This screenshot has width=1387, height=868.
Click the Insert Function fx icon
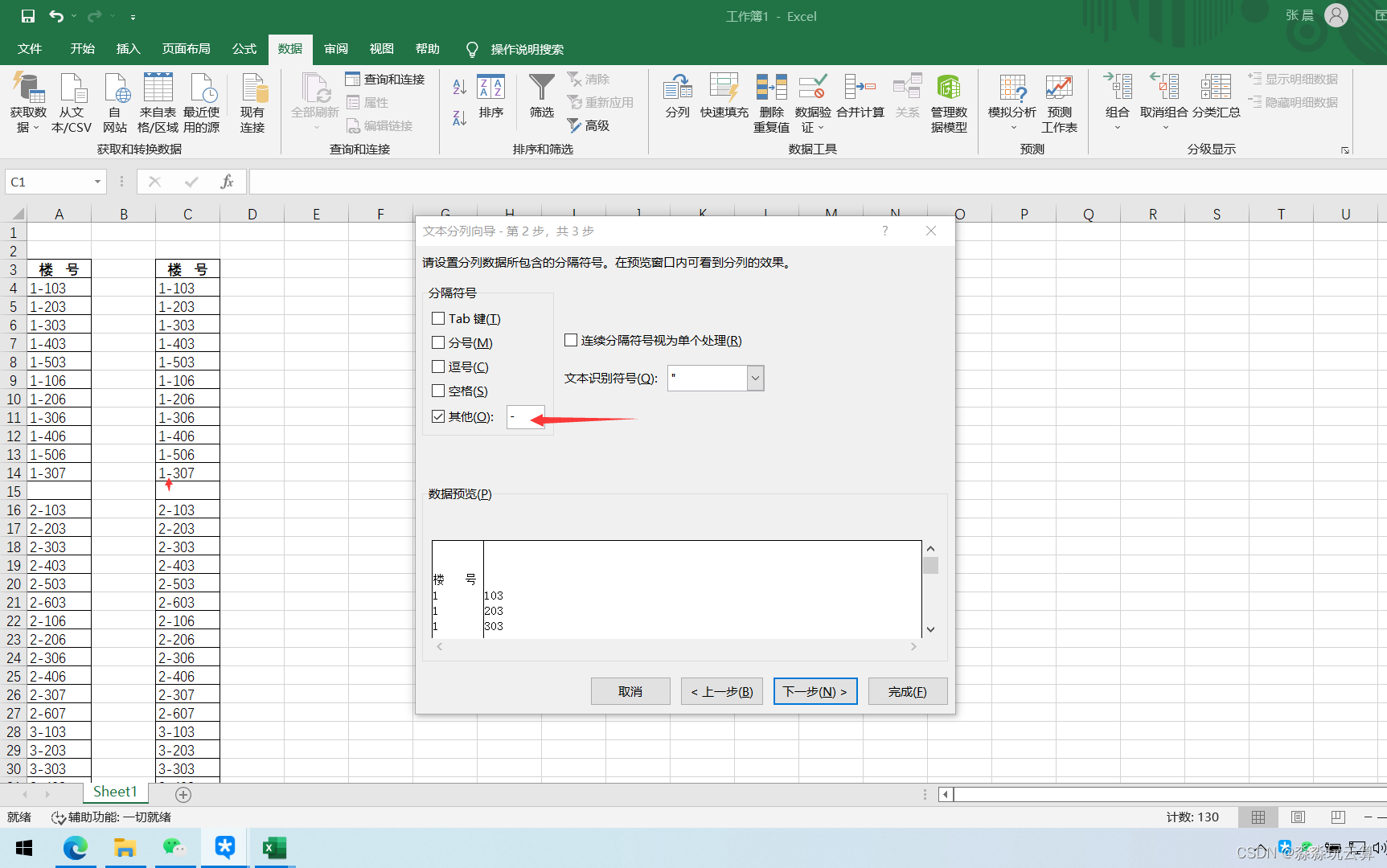click(227, 182)
